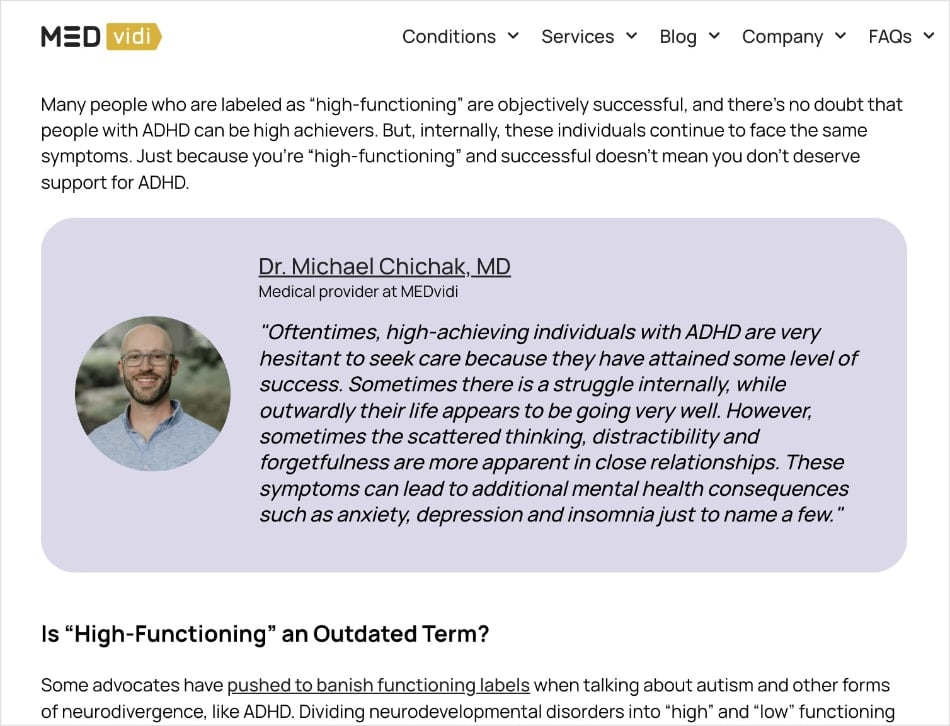Image resolution: width=950 pixels, height=726 pixels.
Task: Select Conditions in the navigation bar
Action: pos(448,37)
